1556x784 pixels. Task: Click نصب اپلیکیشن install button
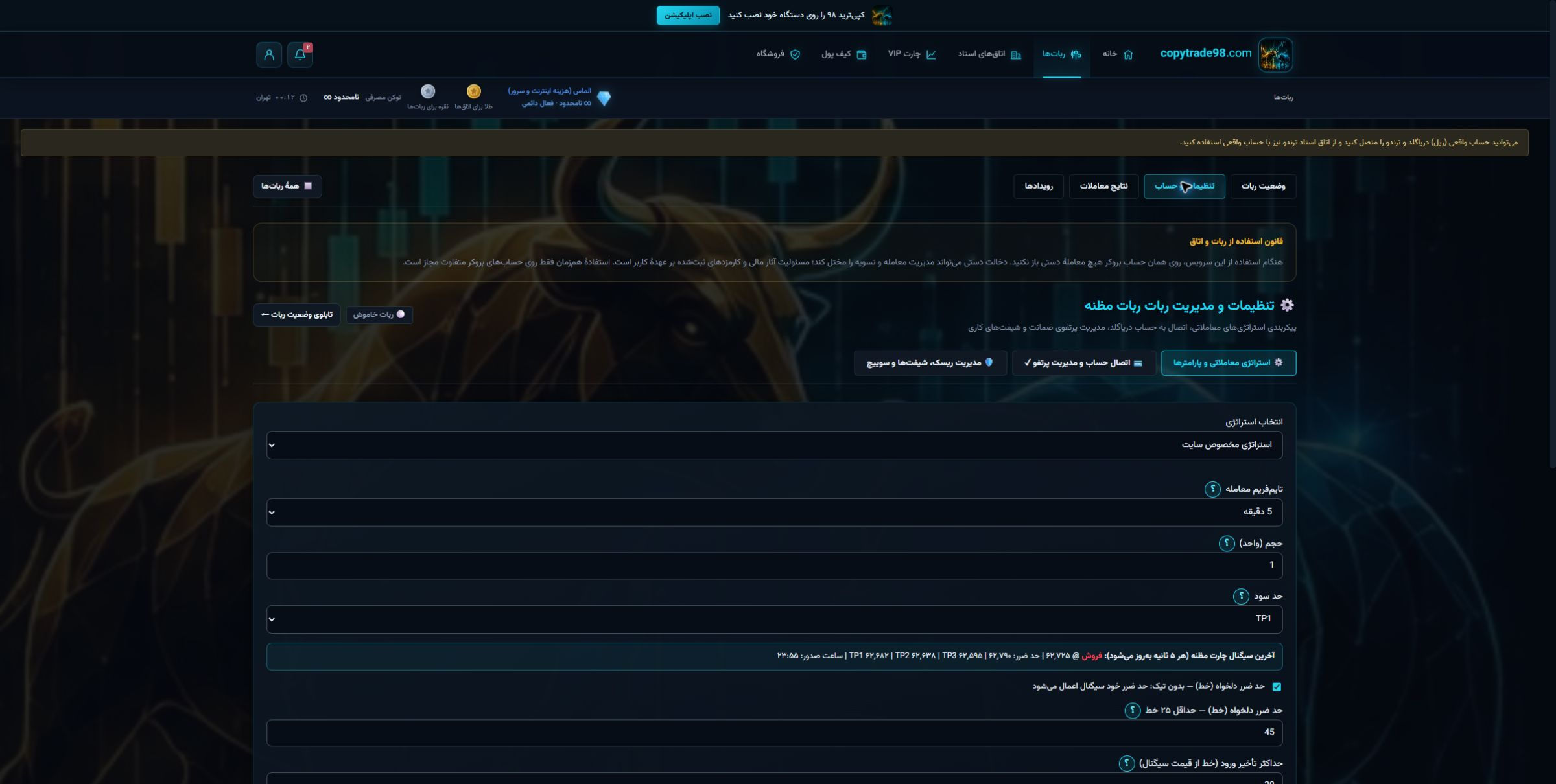pyautogui.click(x=688, y=16)
